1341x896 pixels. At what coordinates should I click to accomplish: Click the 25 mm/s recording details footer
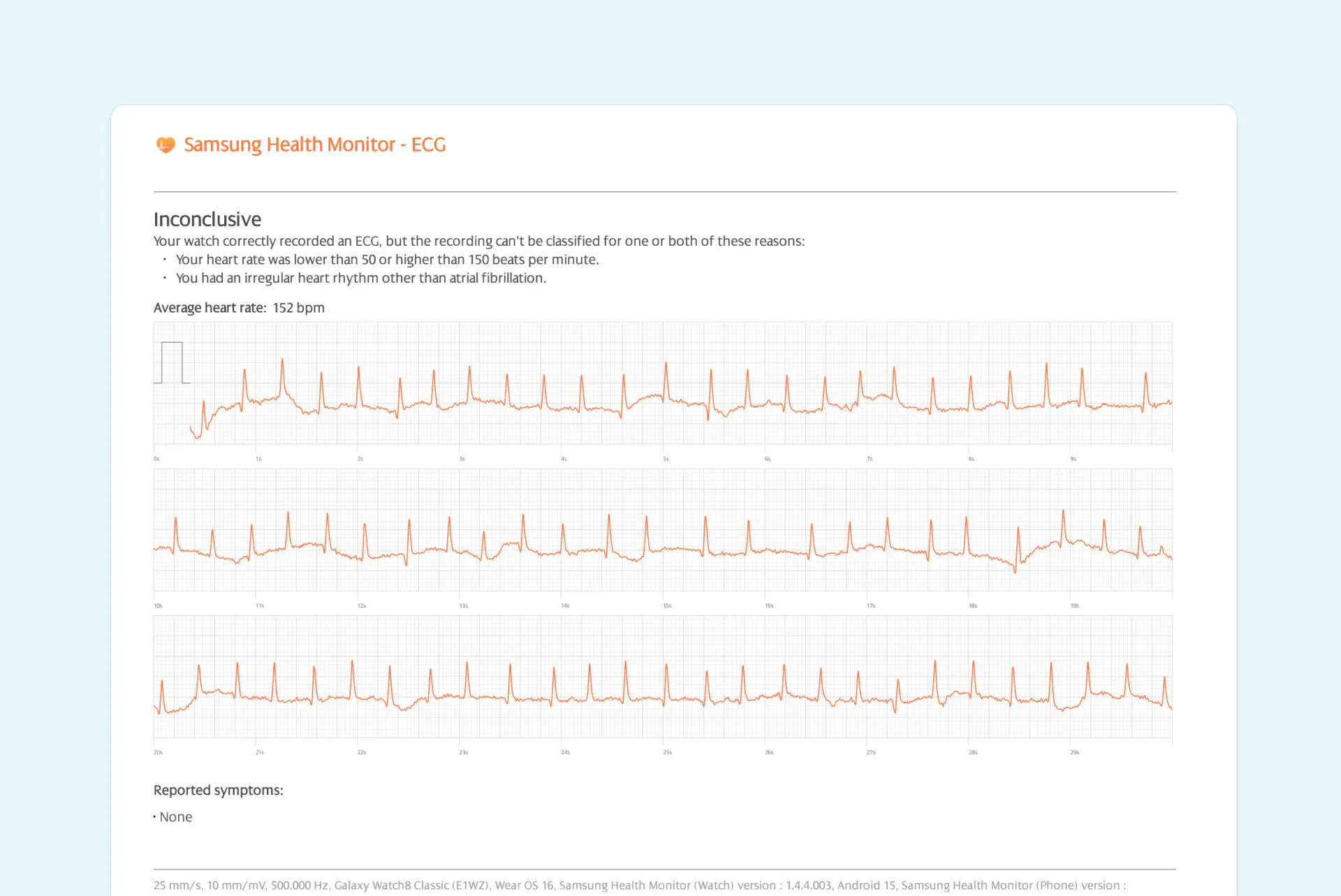tap(640, 886)
